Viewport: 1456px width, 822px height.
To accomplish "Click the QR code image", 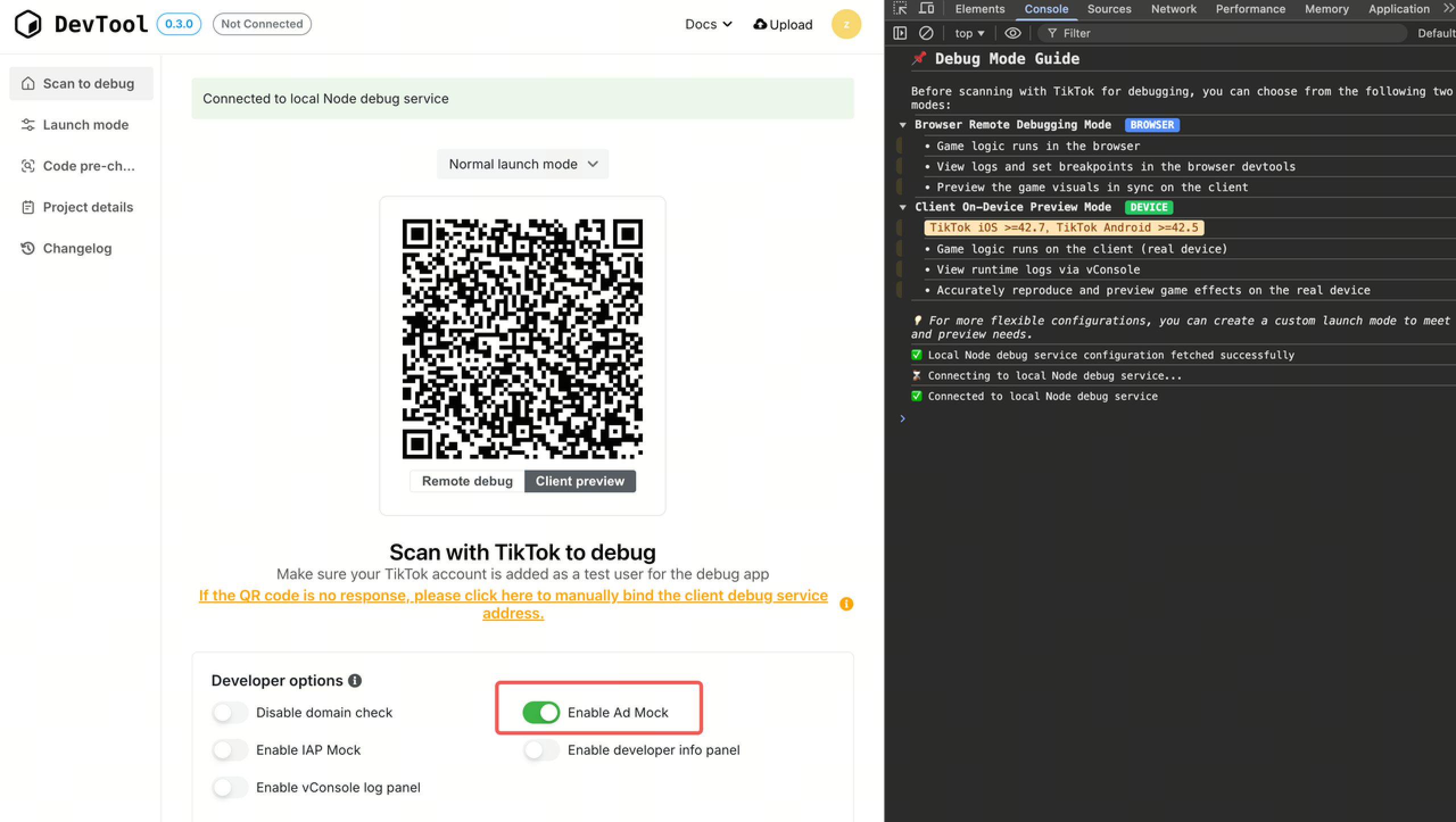I will coord(523,339).
